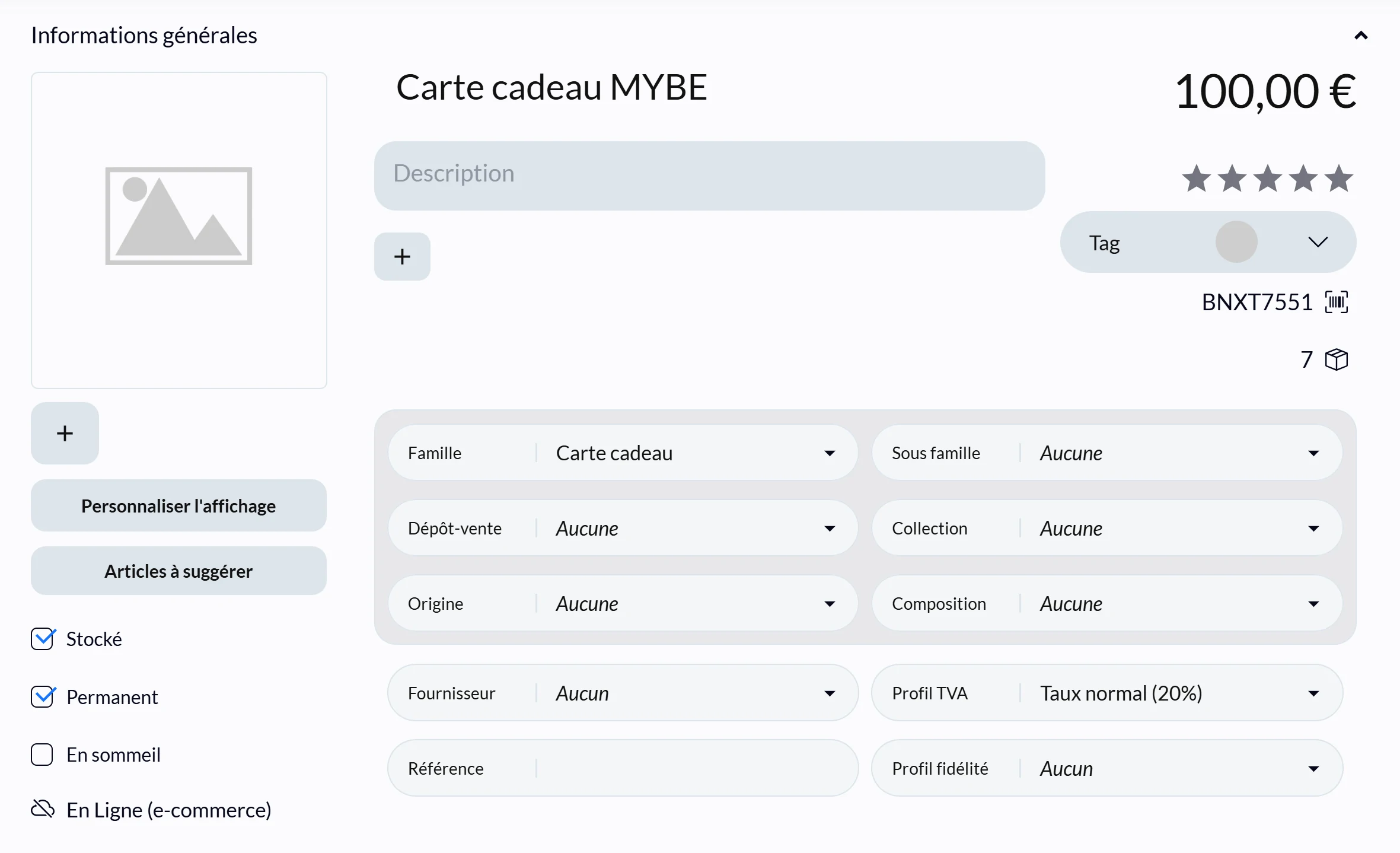The height and width of the screenshot is (853, 1400).
Task: Uncheck the Stocké checkbox
Action: [x=43, y=639]
